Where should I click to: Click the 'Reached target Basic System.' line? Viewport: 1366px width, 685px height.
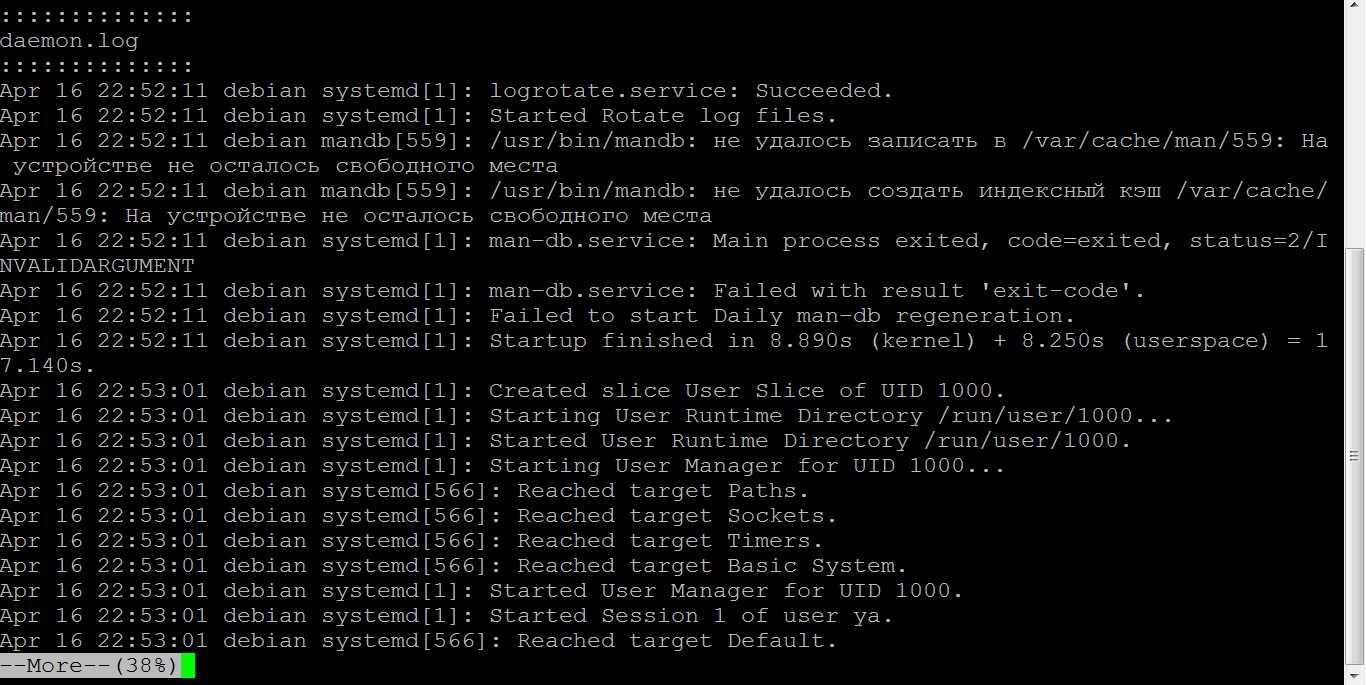(453, 566)
